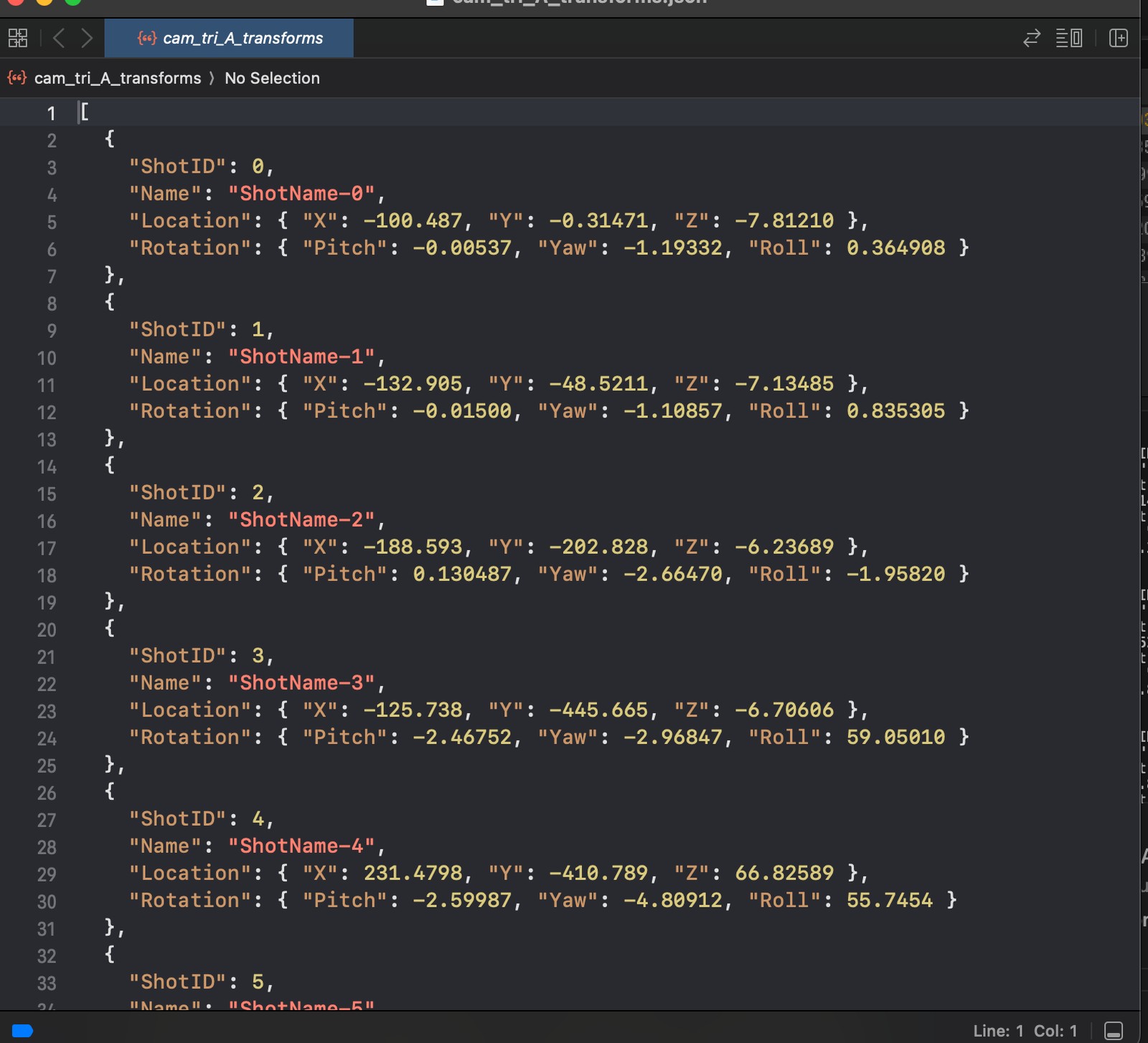The height and width of the screenshot is (1043, 1148).
Task: Click the Yaw value -4.80912
Action: (x=673, y=900)
